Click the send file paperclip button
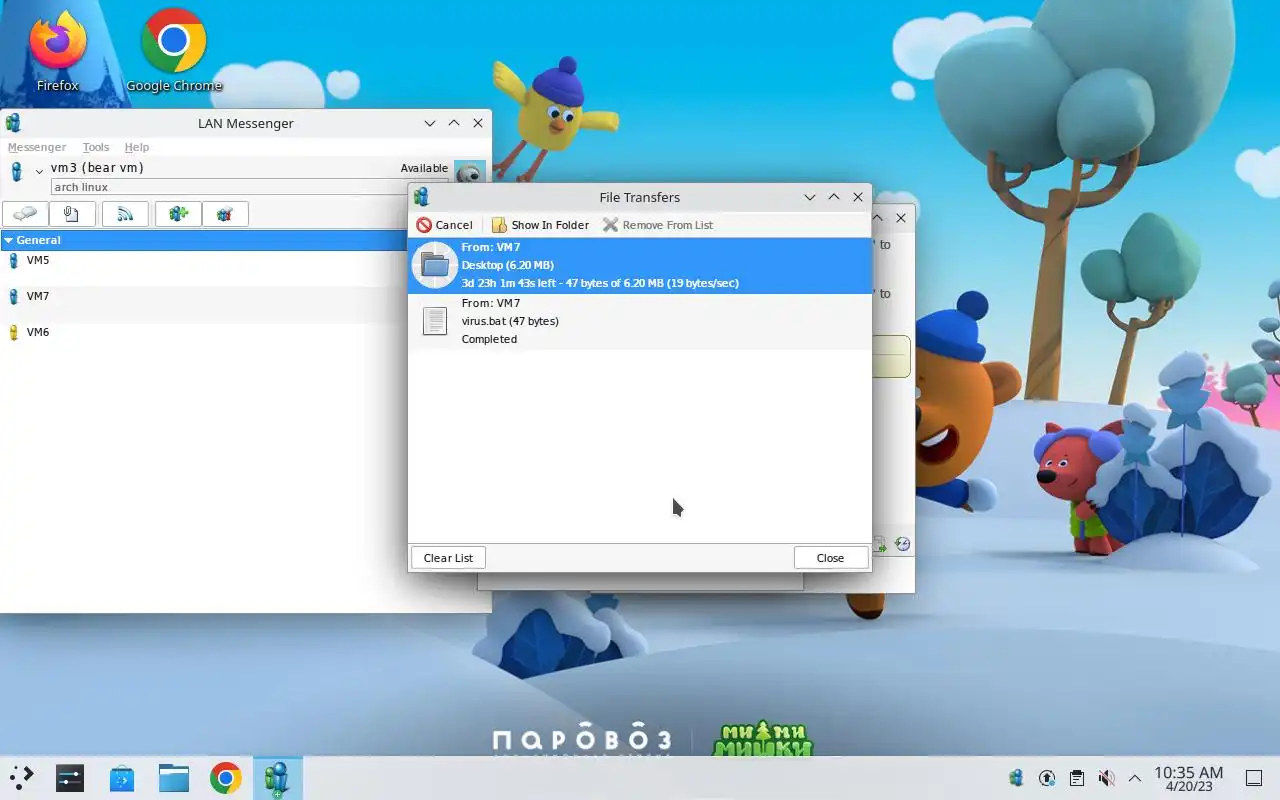This screenshot has width=1280, height=800. (x=72, y=214)
